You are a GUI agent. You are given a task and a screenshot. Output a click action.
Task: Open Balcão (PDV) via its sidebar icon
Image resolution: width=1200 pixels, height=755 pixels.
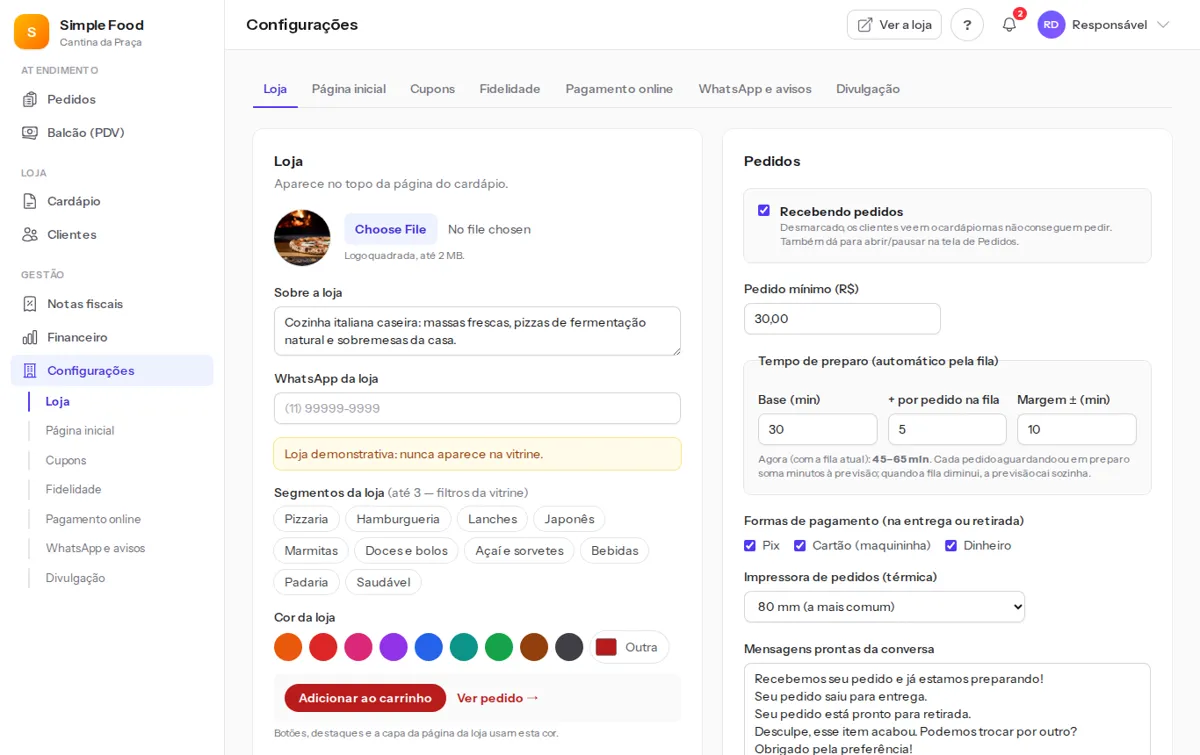[x=30, y=132]
